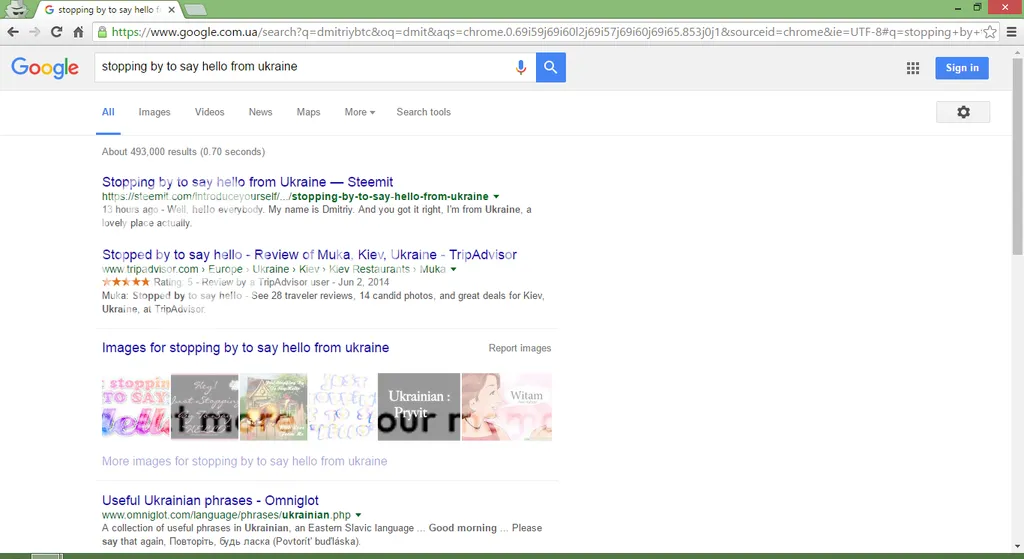Open the Steemit 'Stopping by to say hello' result
Viewport: 1024px width, 559px height.
[x=248, y=182]
